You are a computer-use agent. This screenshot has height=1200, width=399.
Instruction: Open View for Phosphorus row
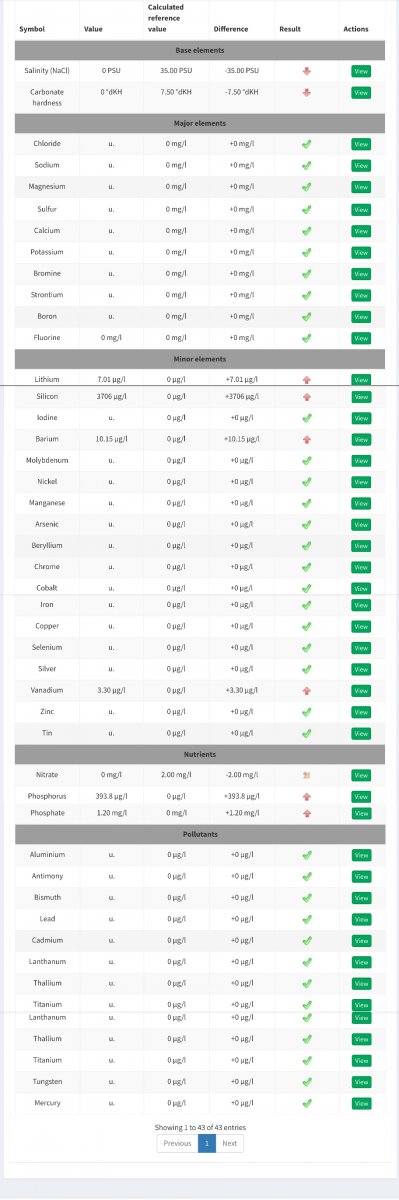click(x=361, y=797)
